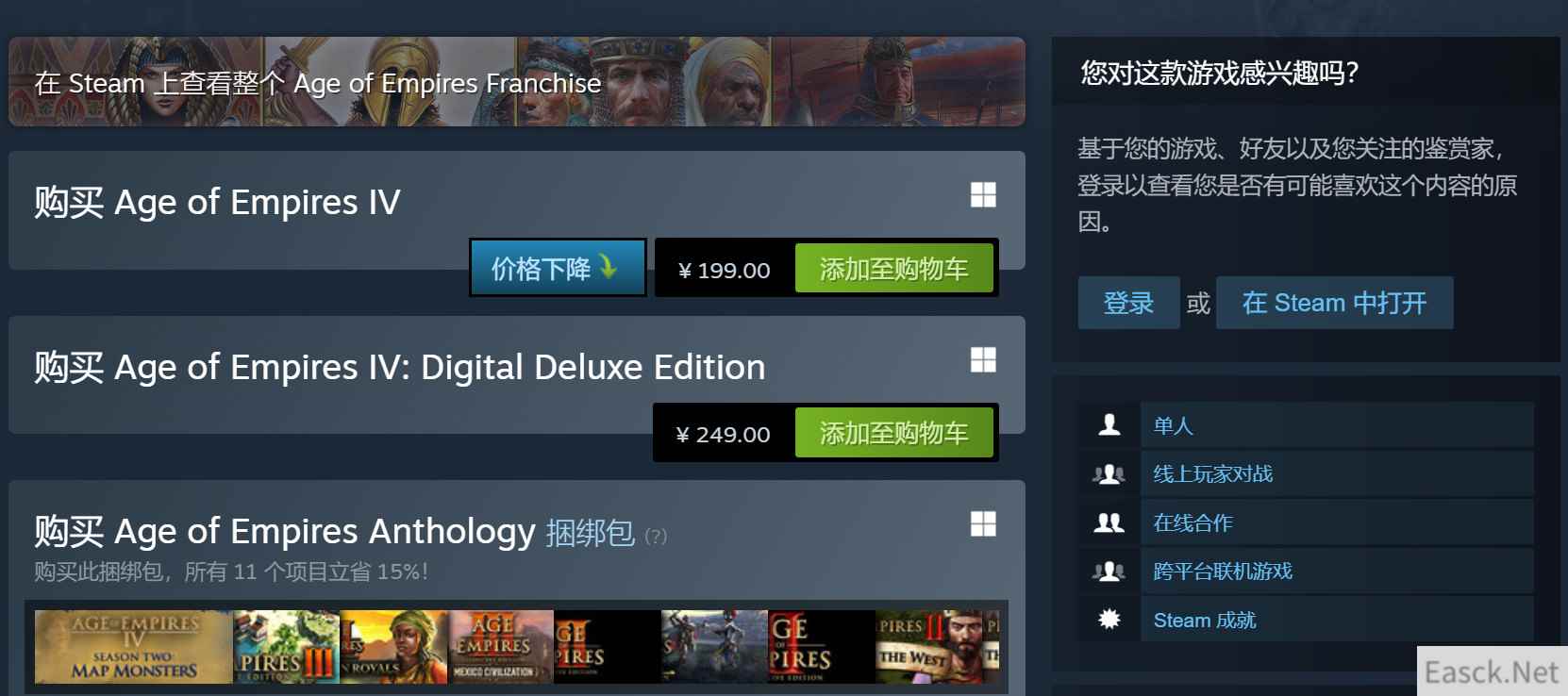Click Windows icon in Anthology bundle box
The image size is (1568, 696).
(x=983, y=524)
